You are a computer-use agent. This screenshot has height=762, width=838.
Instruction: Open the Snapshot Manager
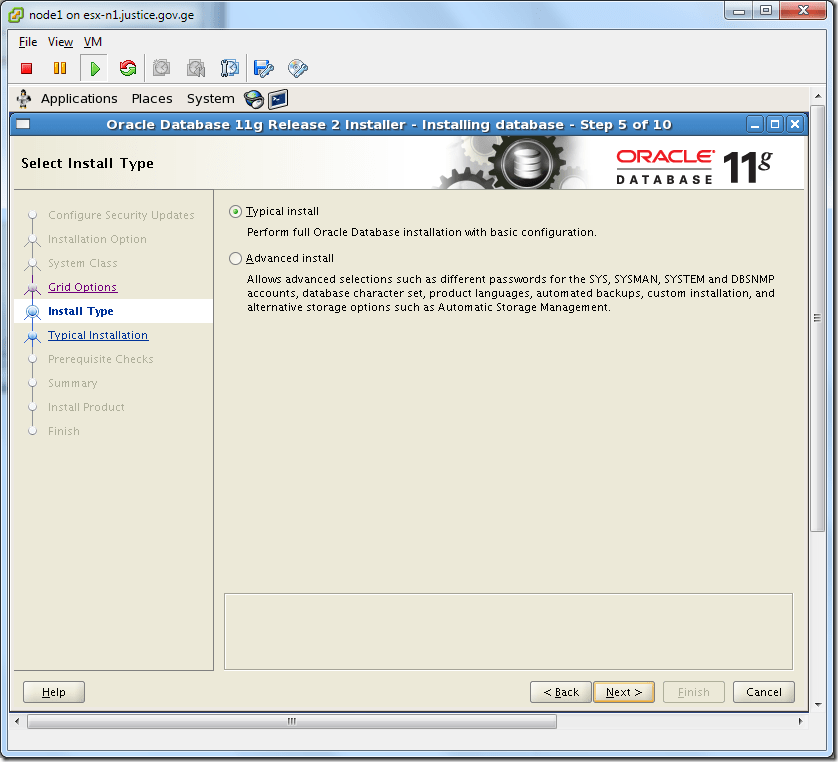pos(229,68)
